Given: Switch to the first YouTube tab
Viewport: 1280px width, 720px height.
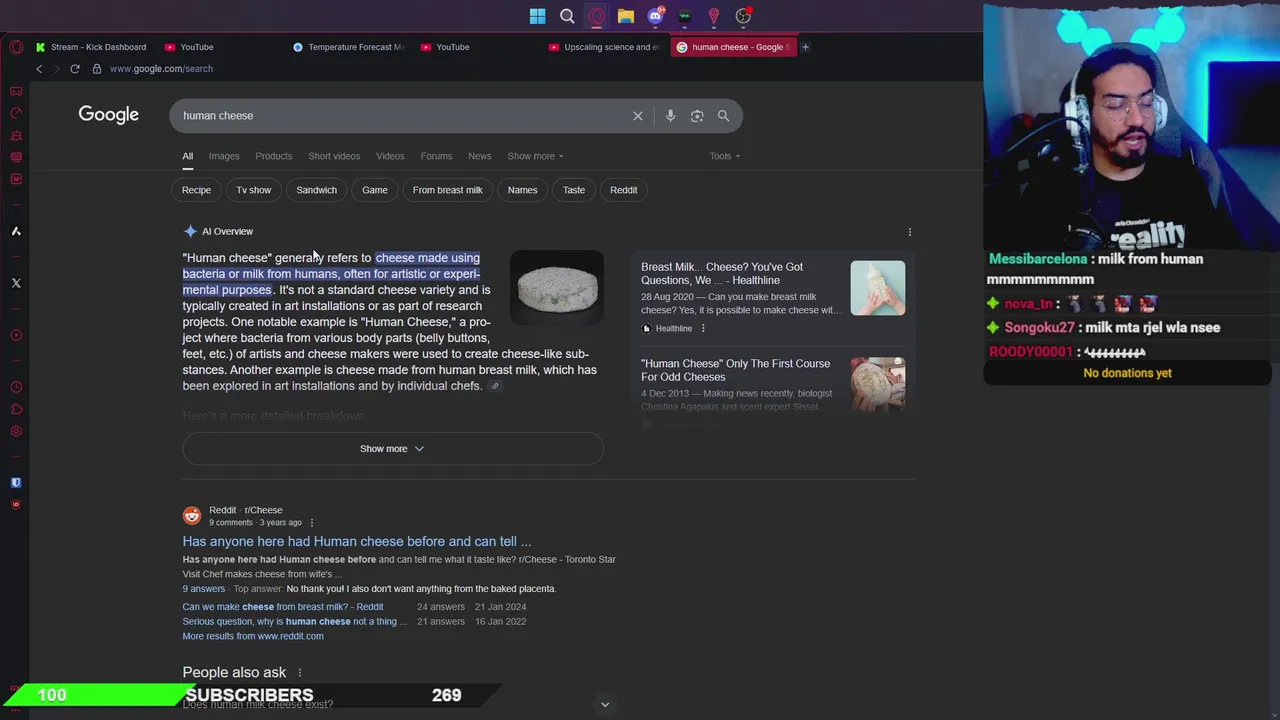Looking at the screenshot, I should 190,47.
